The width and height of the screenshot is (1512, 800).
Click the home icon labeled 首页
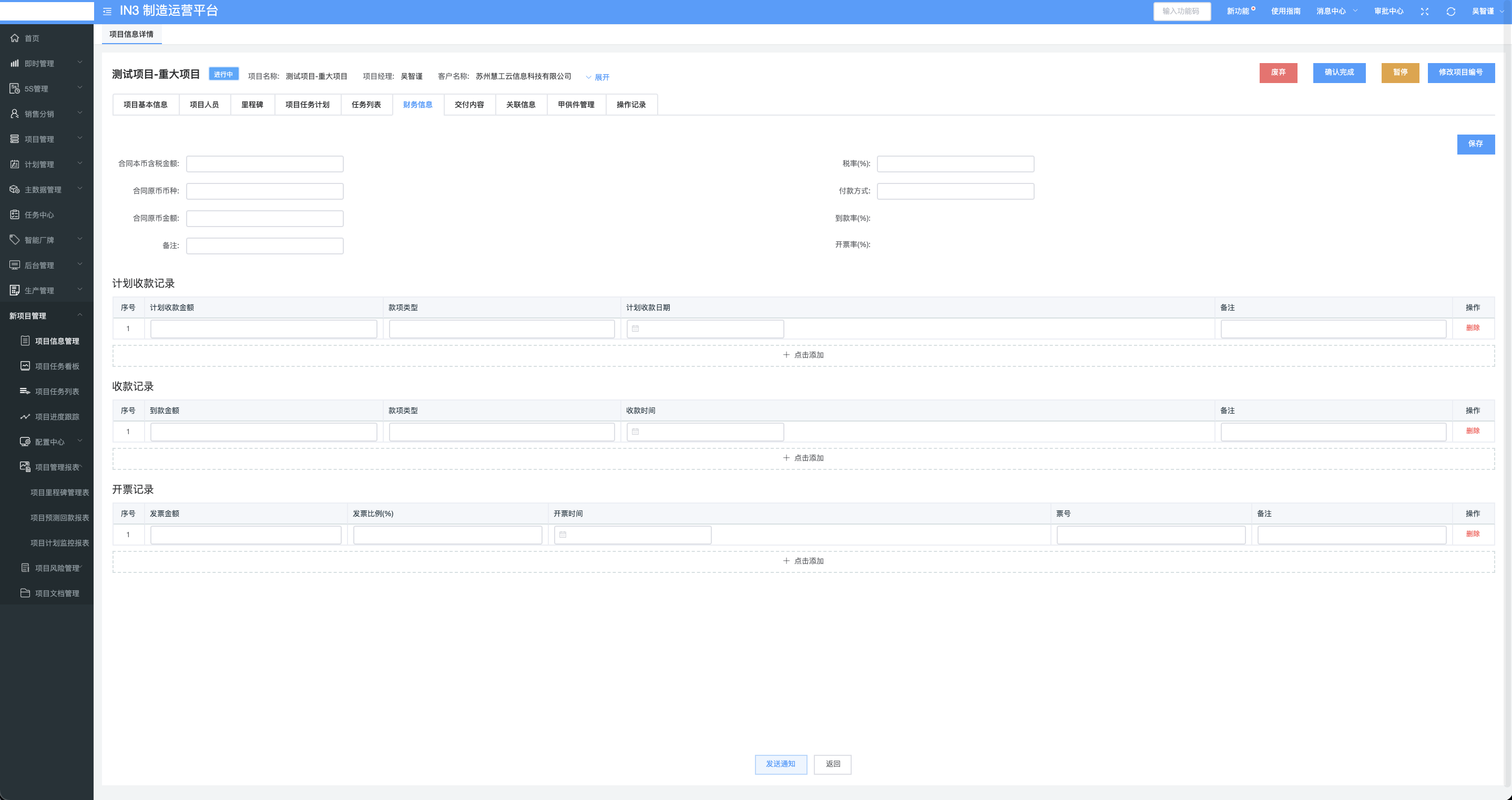[15, 38]
